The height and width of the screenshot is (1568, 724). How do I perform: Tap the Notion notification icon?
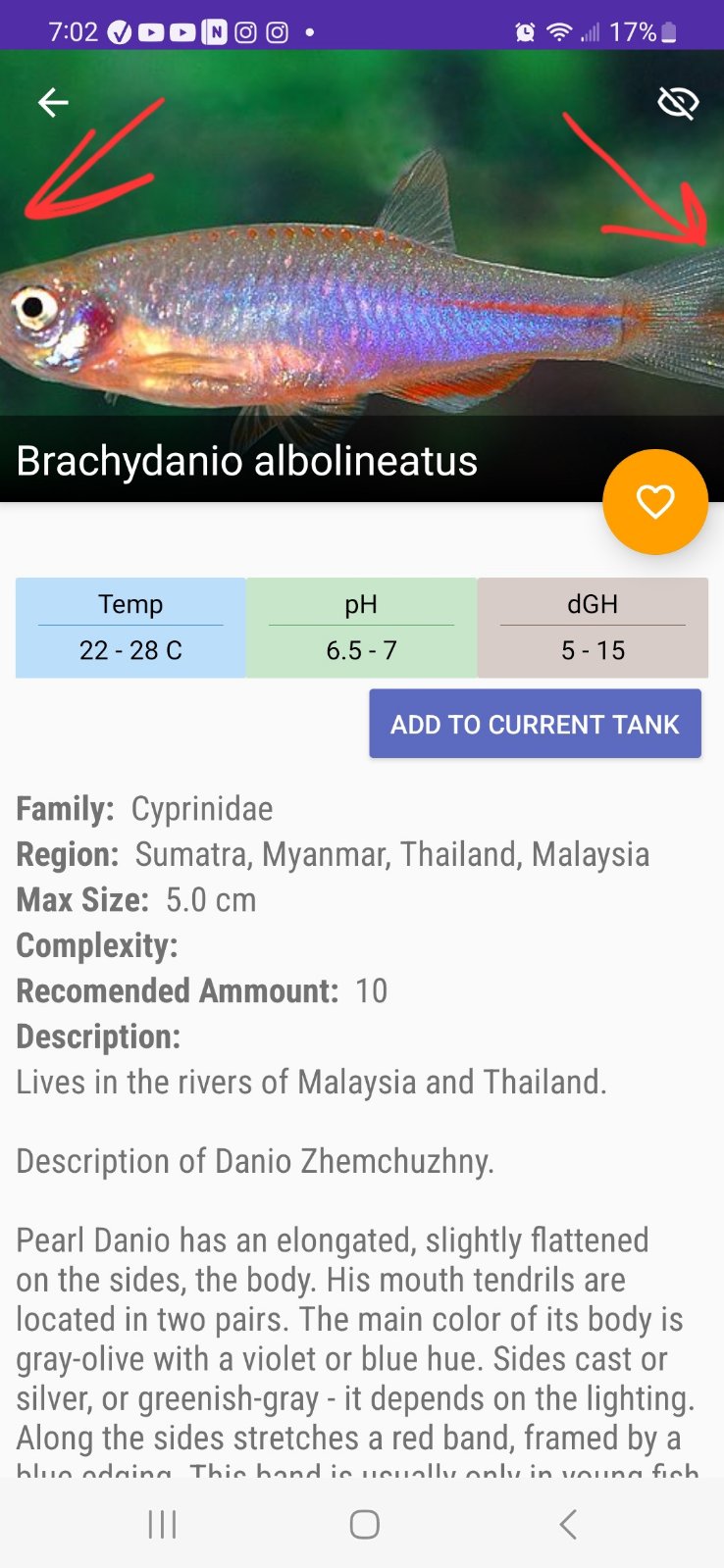point(214,32)
